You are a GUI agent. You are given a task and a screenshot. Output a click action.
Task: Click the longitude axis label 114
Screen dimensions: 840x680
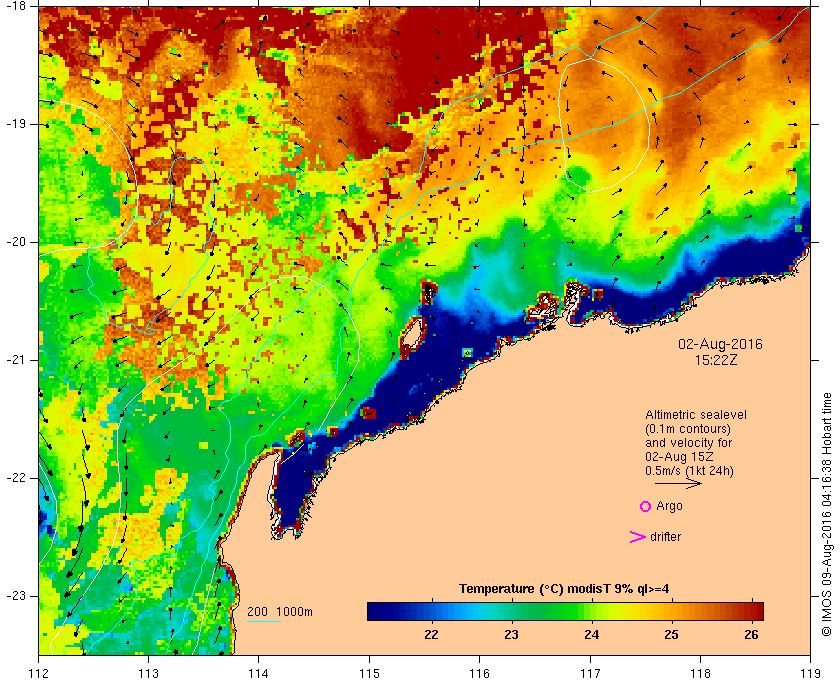tap(259, 673)
